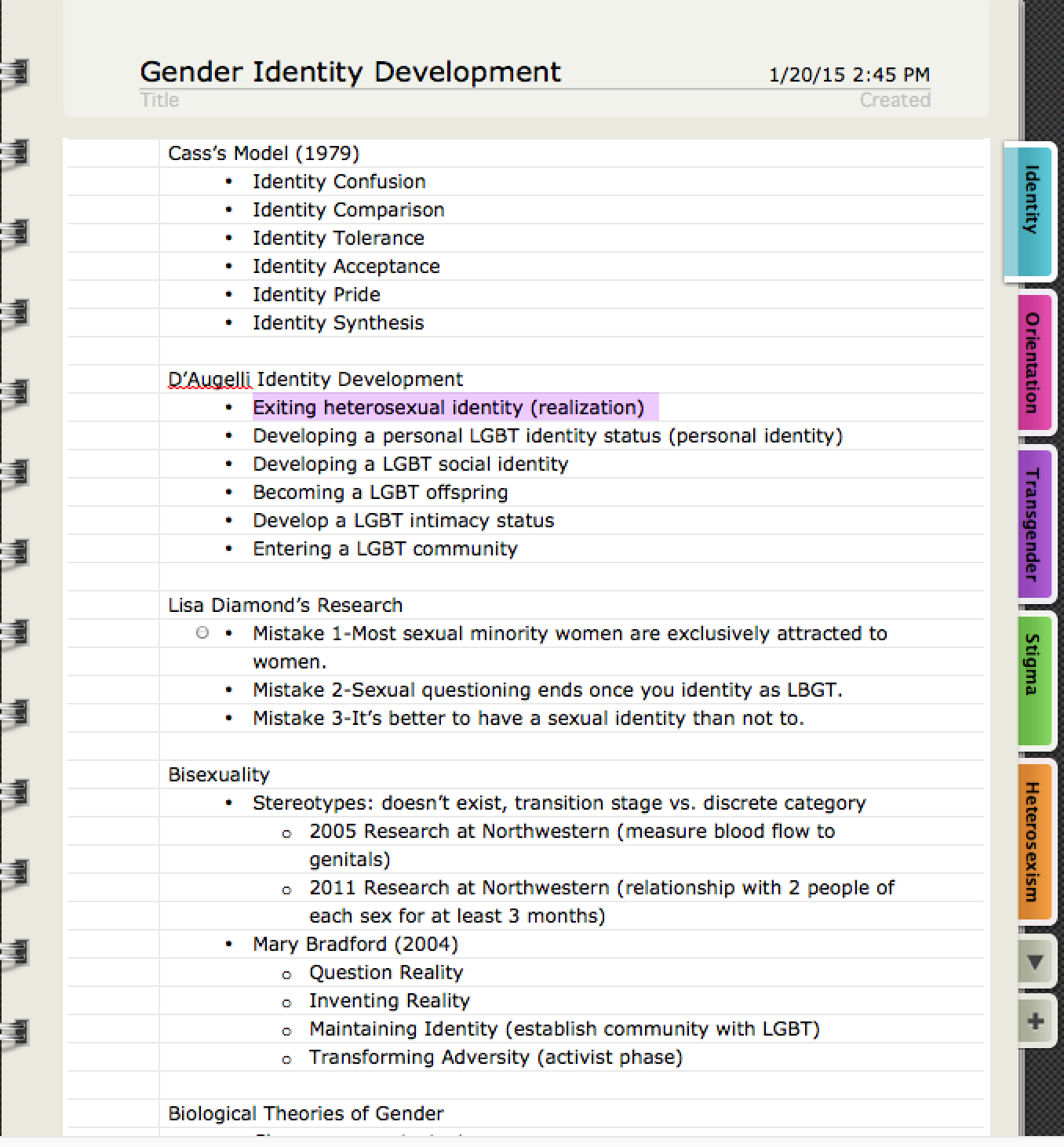Click the Identity Pride bullet item
1064x1147 pixels.
click(316, 295)
